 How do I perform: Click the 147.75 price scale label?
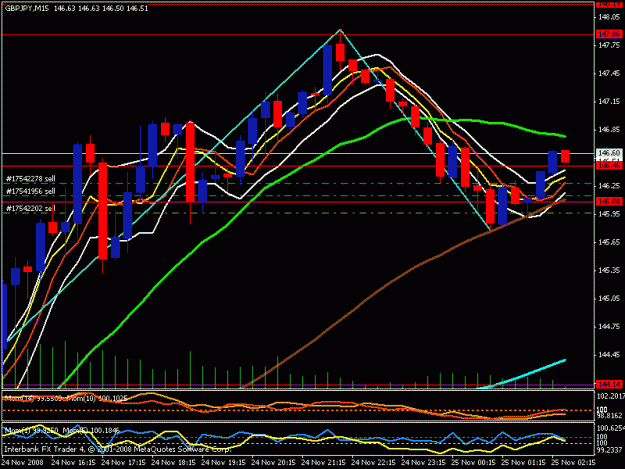[609, 45]
